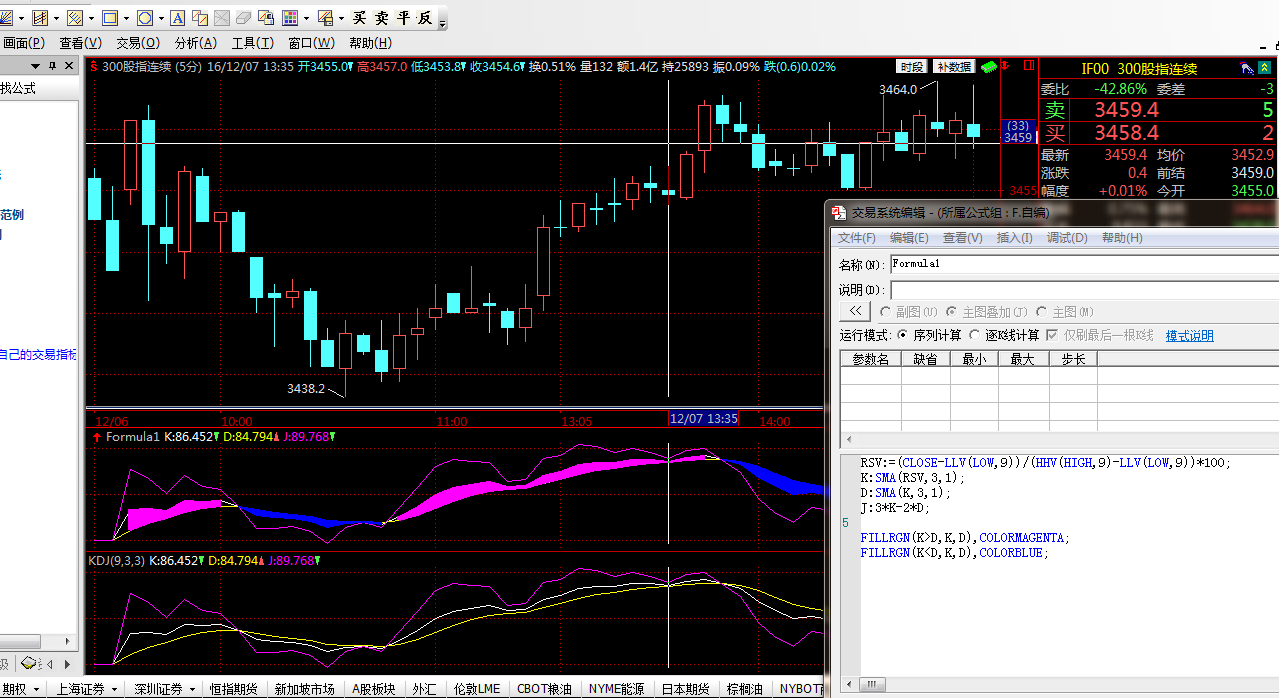The image size is (1279, 698).
Task: Select 逐K线计算 run mode
Action: tap(975, 335)
